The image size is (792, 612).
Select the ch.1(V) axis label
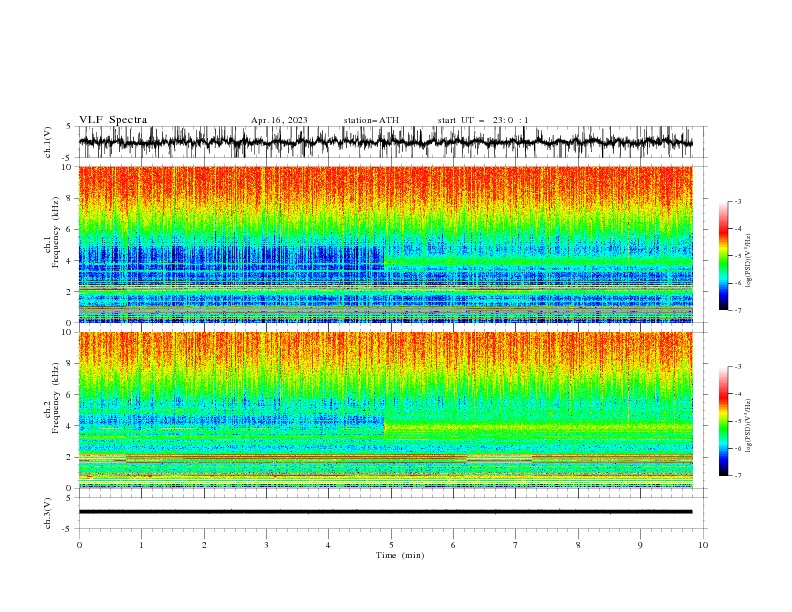pyautogui.click(x=48, y=142)
